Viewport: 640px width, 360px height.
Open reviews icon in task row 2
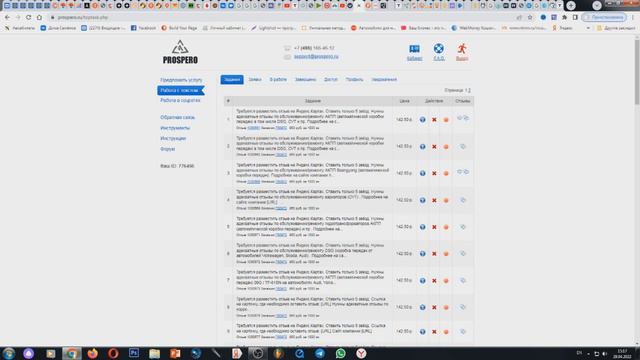(x=462, y=146)
